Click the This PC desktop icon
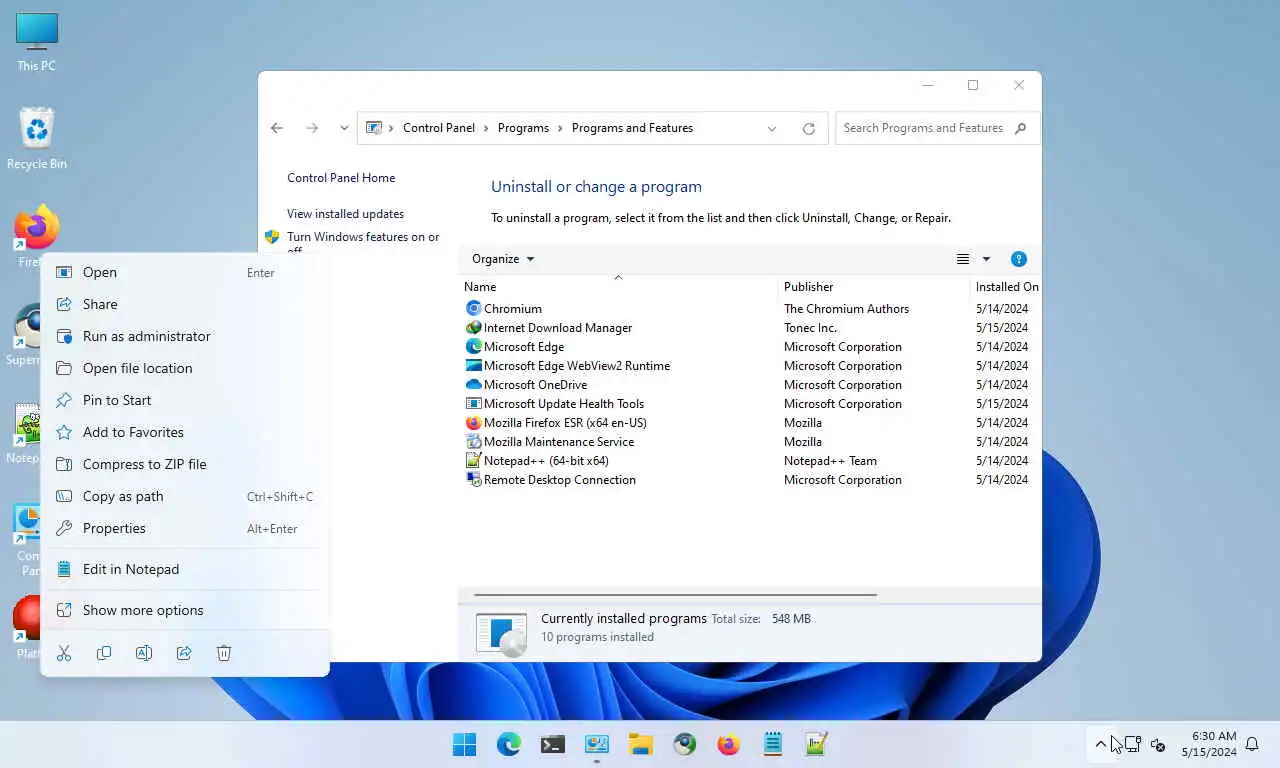This screenshot has height=768, width=1280. pos(37,42)
